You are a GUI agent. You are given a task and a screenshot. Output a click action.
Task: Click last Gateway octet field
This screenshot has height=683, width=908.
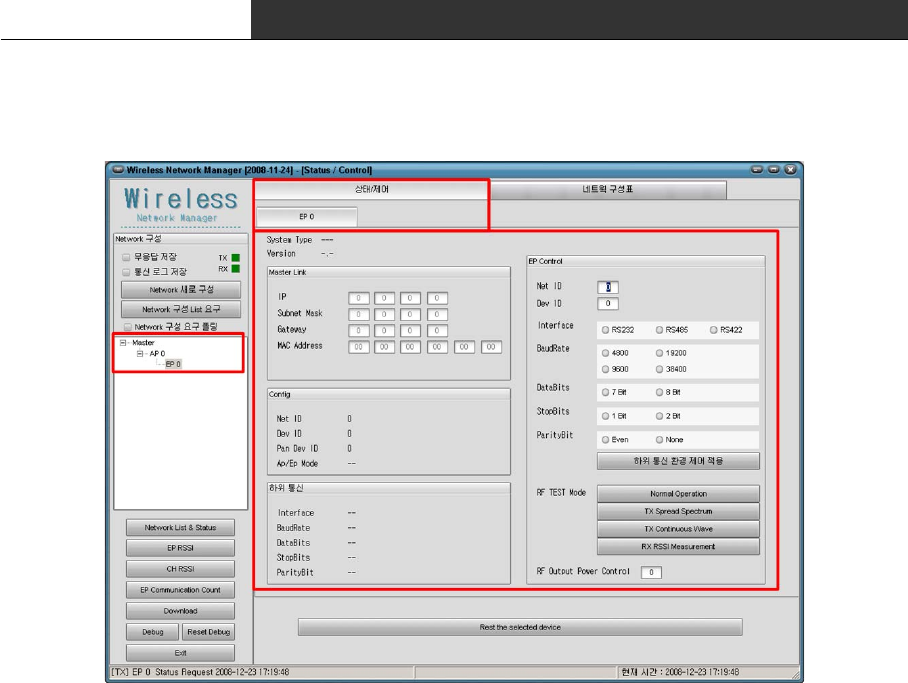click(x=437, y=331)
